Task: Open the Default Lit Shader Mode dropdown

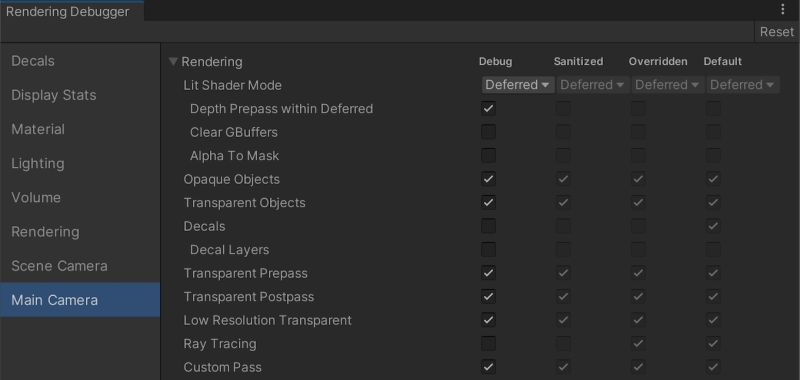Action: point(743,85)
